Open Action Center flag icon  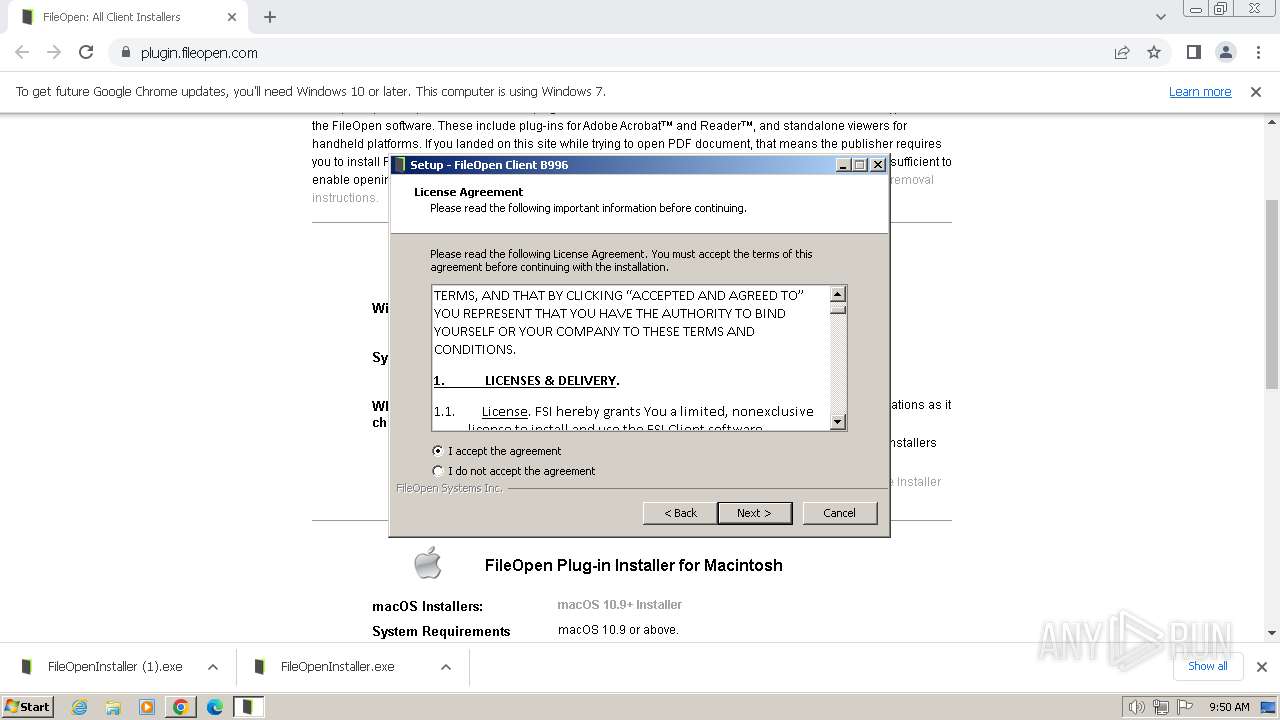(1186, 707)
